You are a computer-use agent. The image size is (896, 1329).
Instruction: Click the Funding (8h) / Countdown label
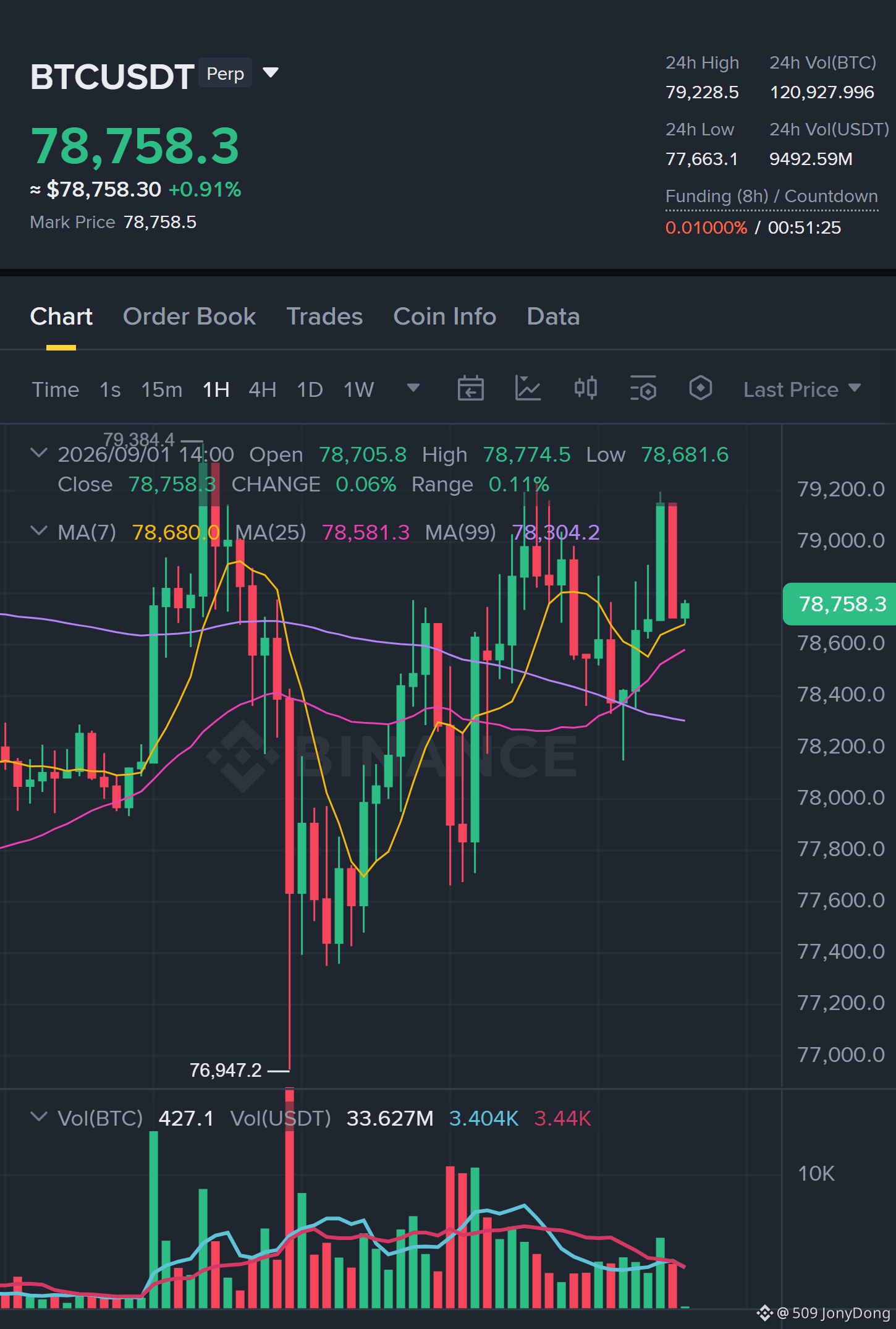771,197
